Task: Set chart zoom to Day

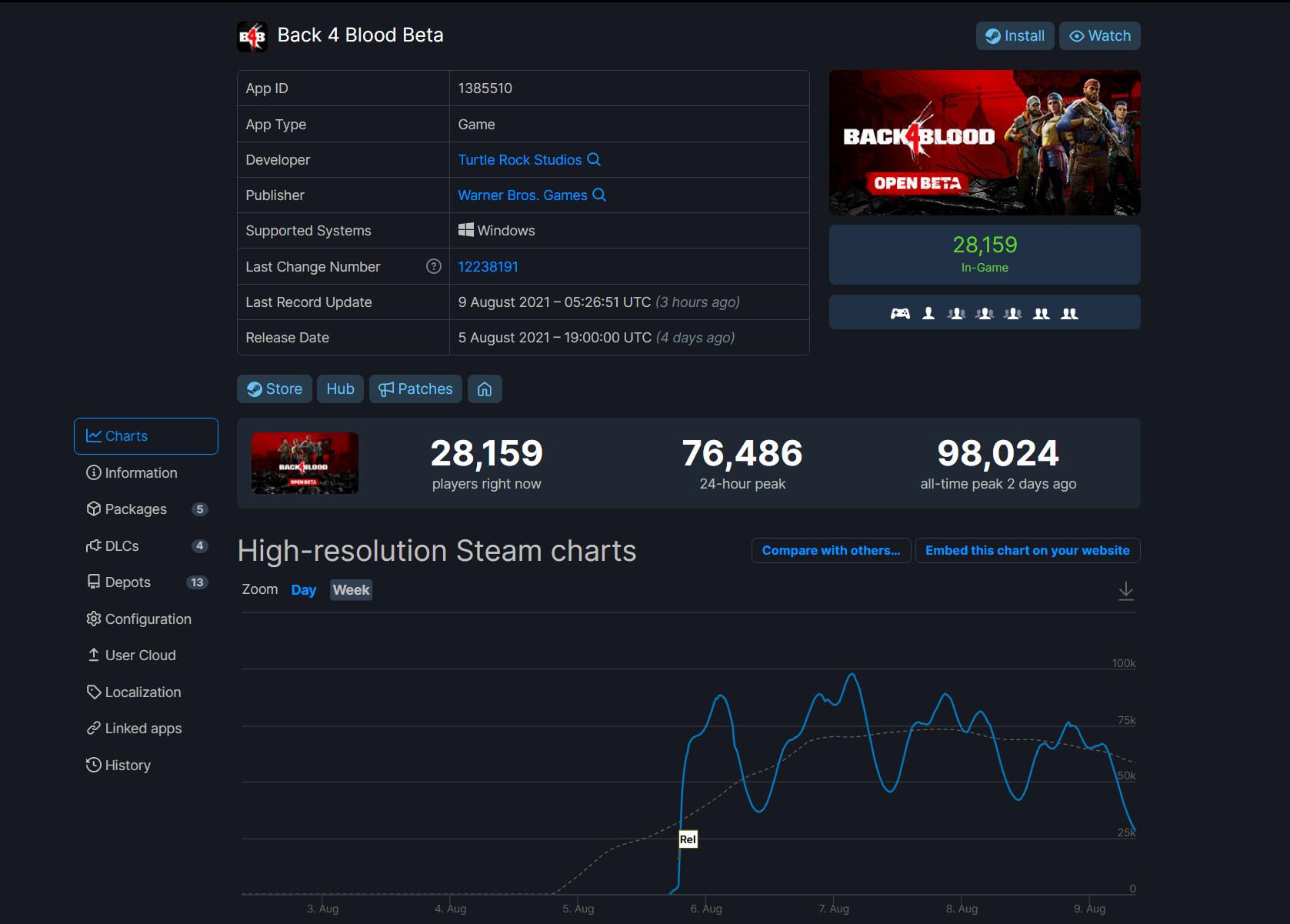Action: point(304,590)
